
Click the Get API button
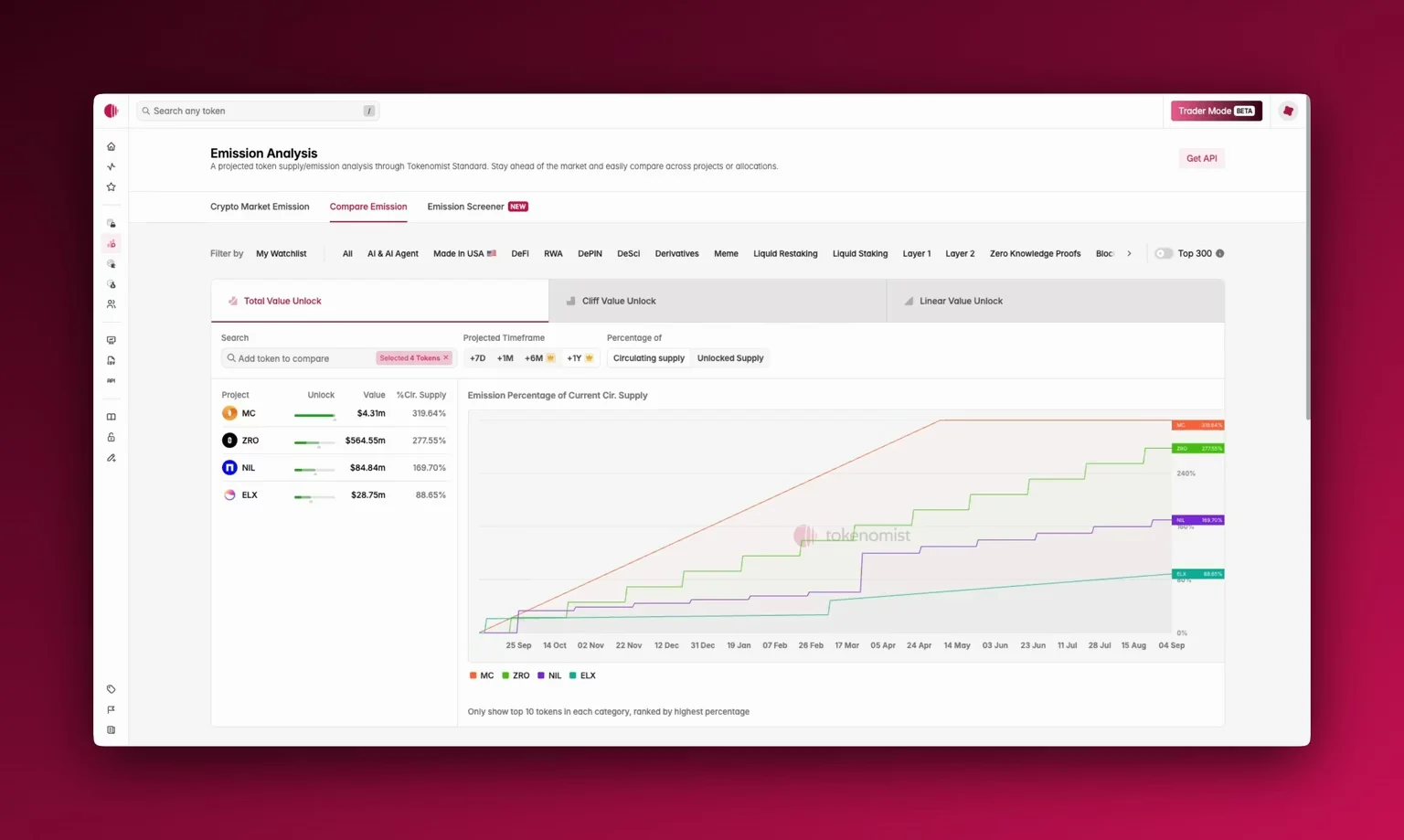1201,158
